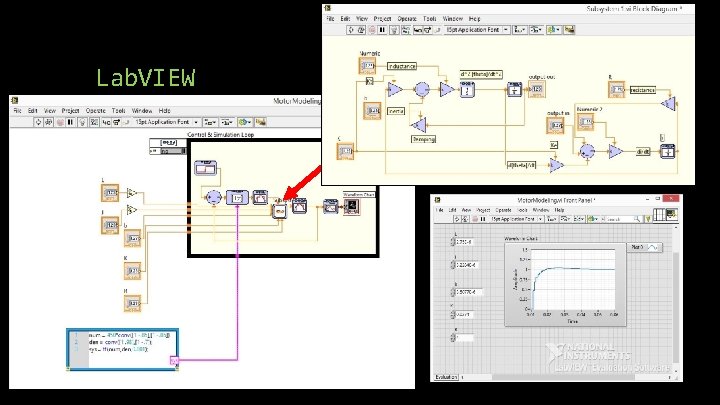Click the Plot 0 legend on Waveform Chart
720x405 pixels.
[x=645, y=247]
